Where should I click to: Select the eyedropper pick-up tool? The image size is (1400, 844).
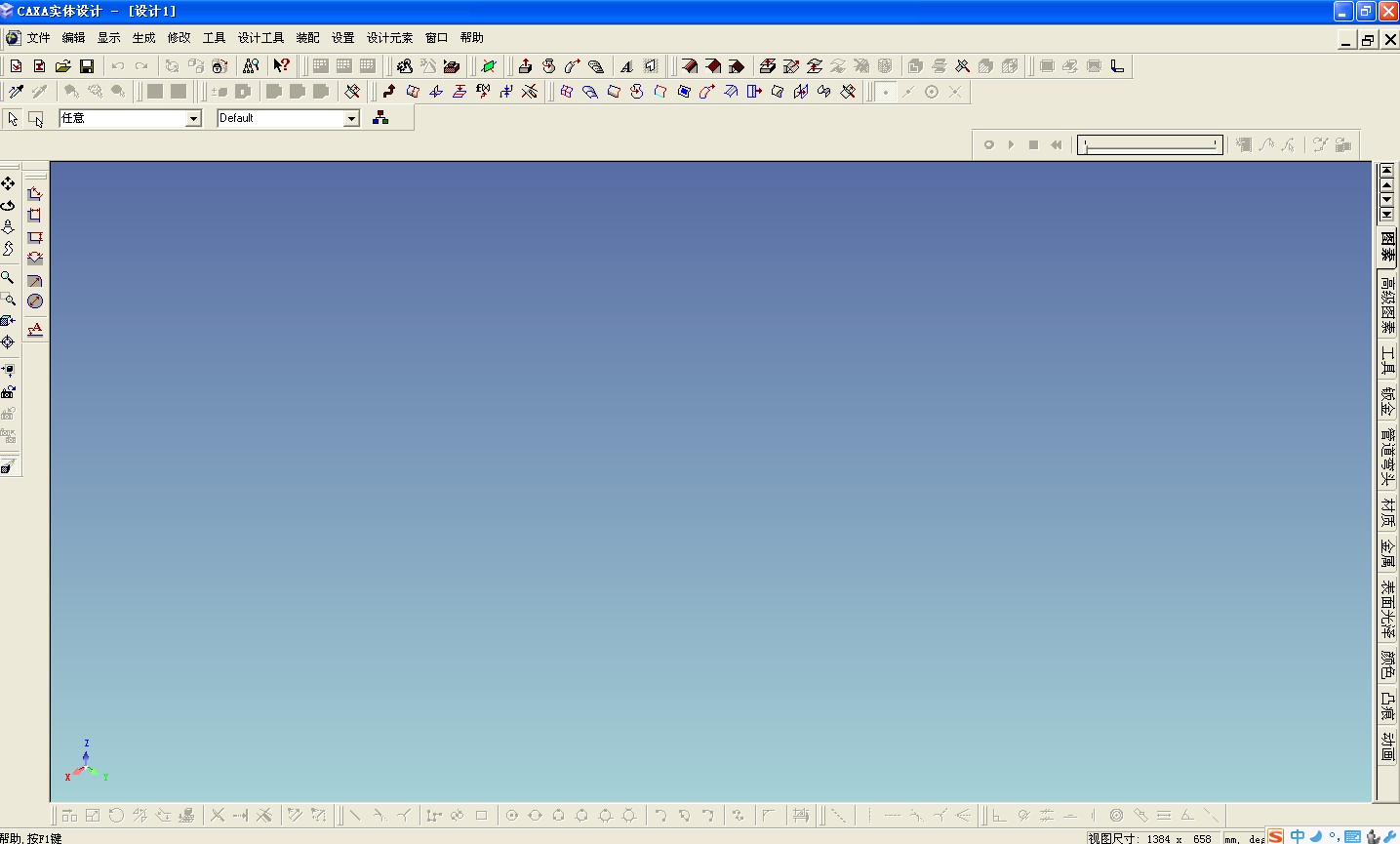pyautogui.click(x=16, y=92)
